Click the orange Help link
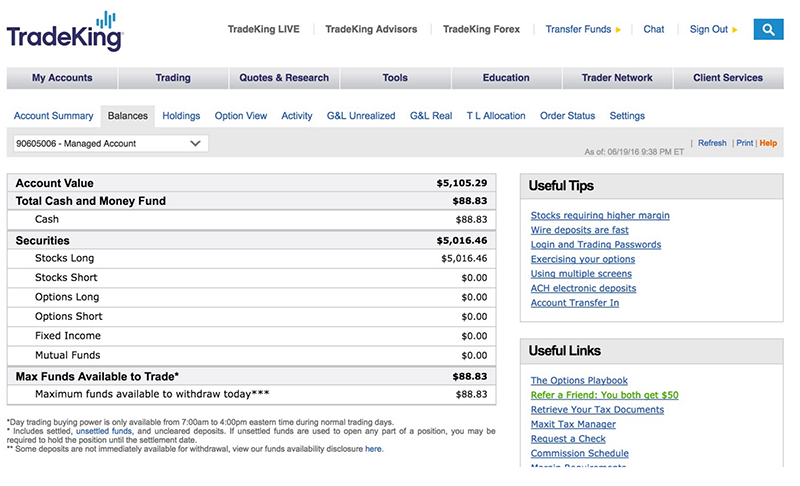This screenshot has height=486, width=800. pos(768,143)
